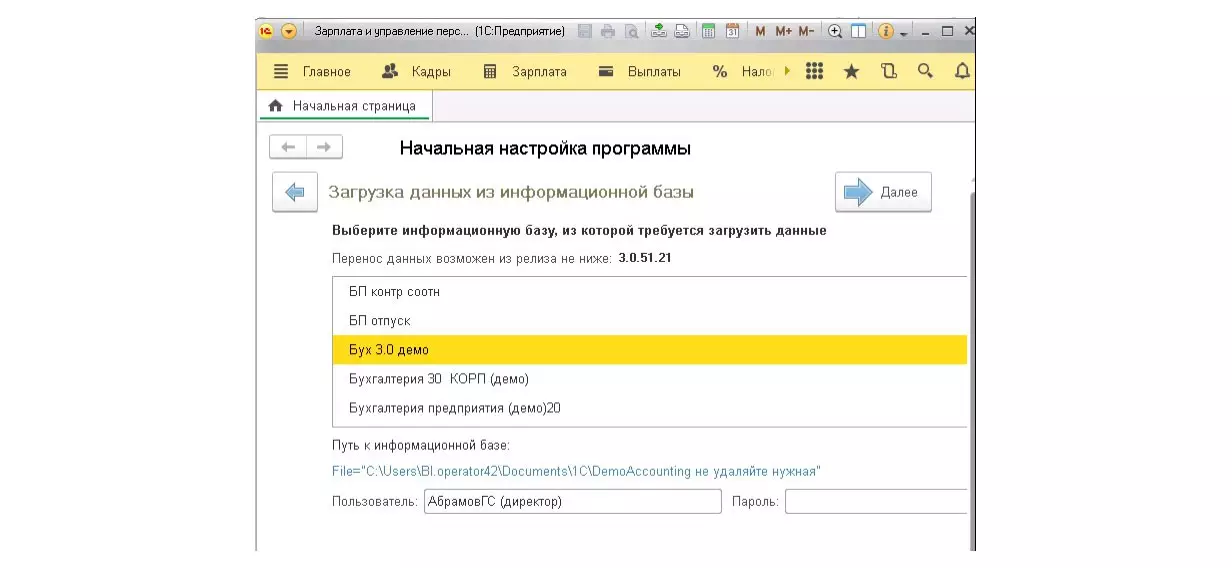Screen dimensions: 1232x568
Task: Click the Save (floppy disk) title-bar icon
Action: pos(585,31)
